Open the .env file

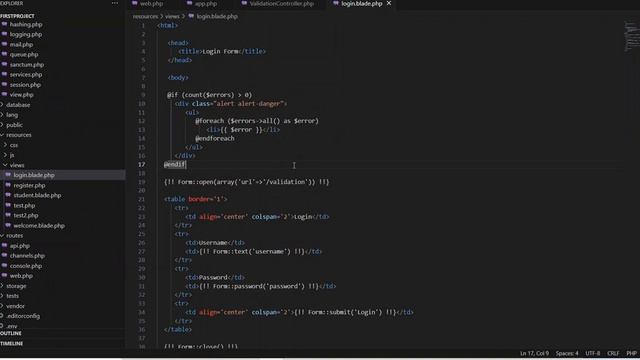coord(12,326)
